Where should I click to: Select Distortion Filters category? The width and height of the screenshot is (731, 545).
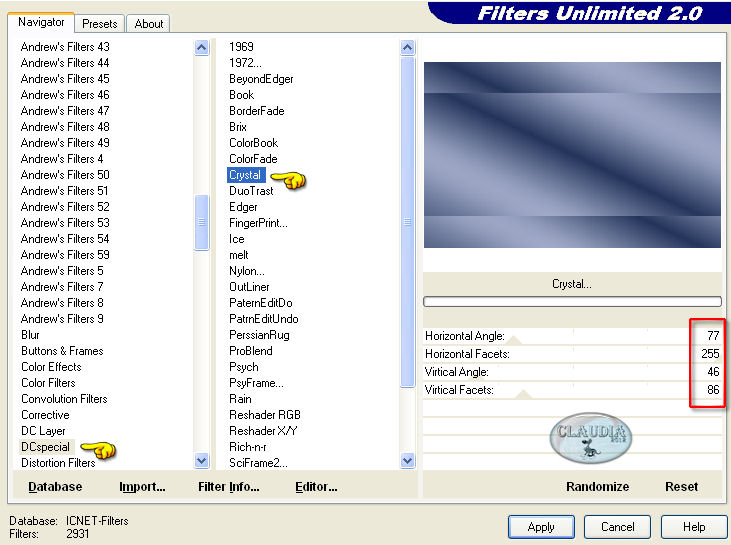[58, 463]
